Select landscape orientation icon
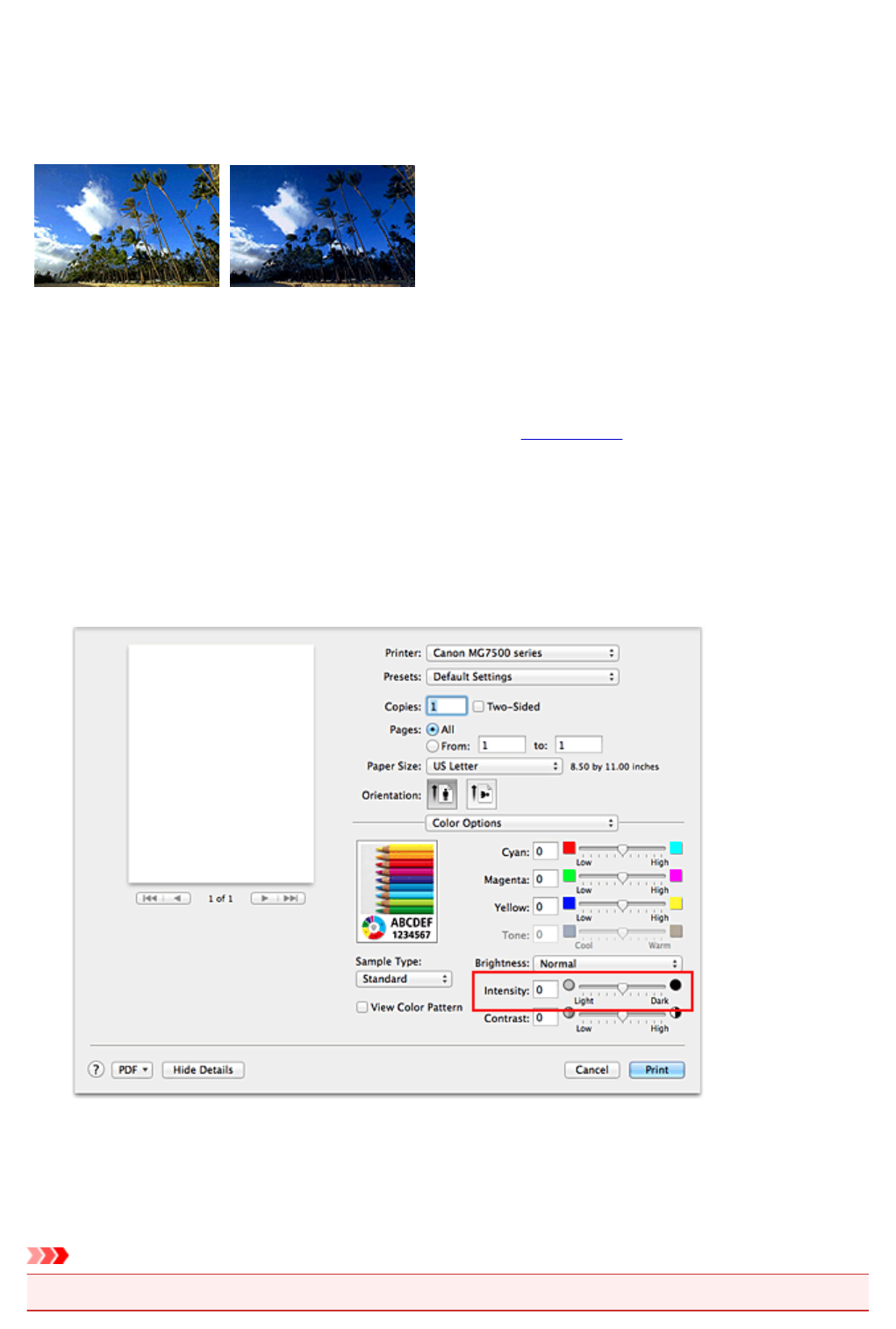Viewport: 896px width, 1329px height. point(481,794)
